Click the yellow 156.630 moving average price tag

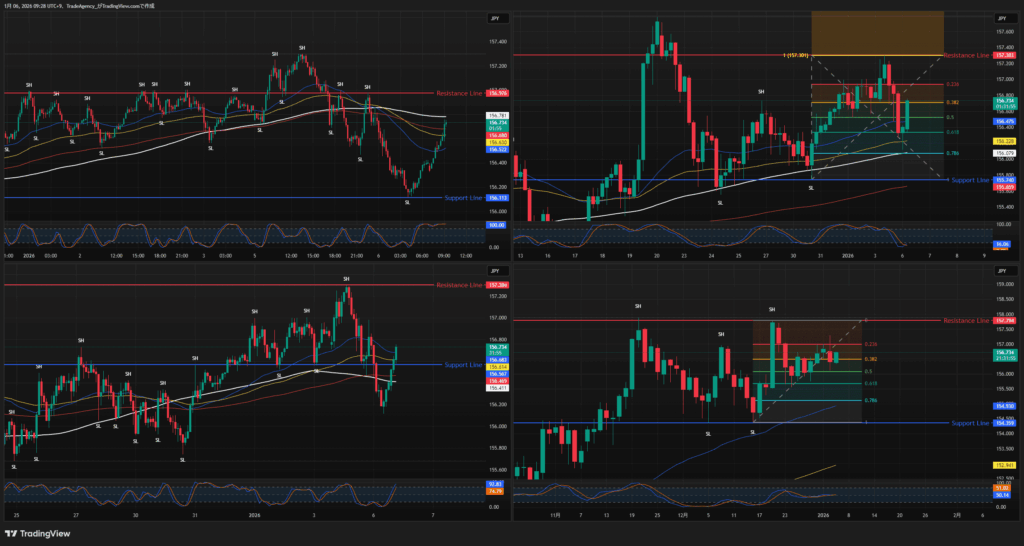pyautogui.click(x=495, y=143)
